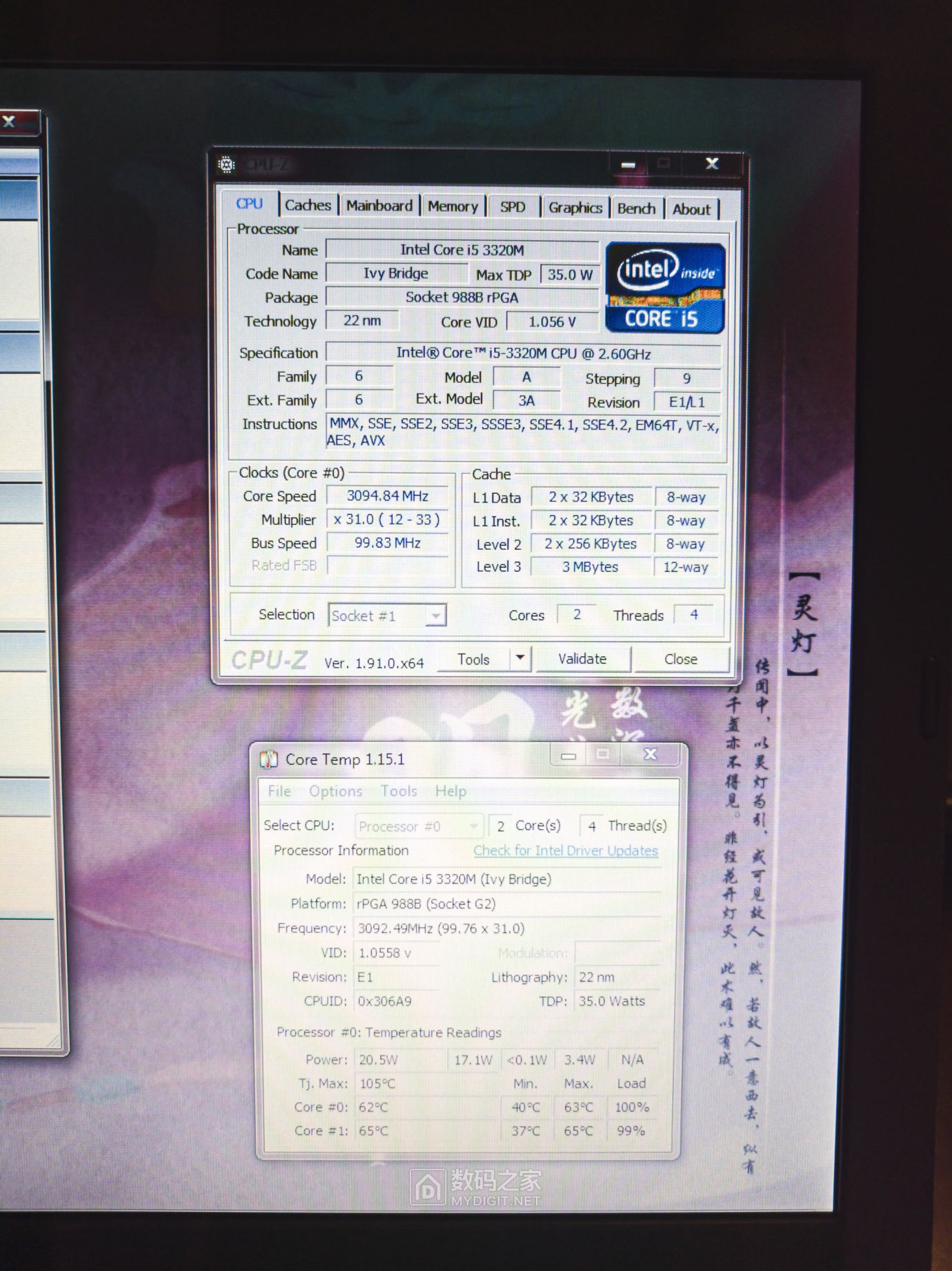The width and height of the screenshot is (952, 1271).
Task: Click the Multiplier value 'x 31.0 ( 12 - 33 )'
Action: (x=388, y=520)
